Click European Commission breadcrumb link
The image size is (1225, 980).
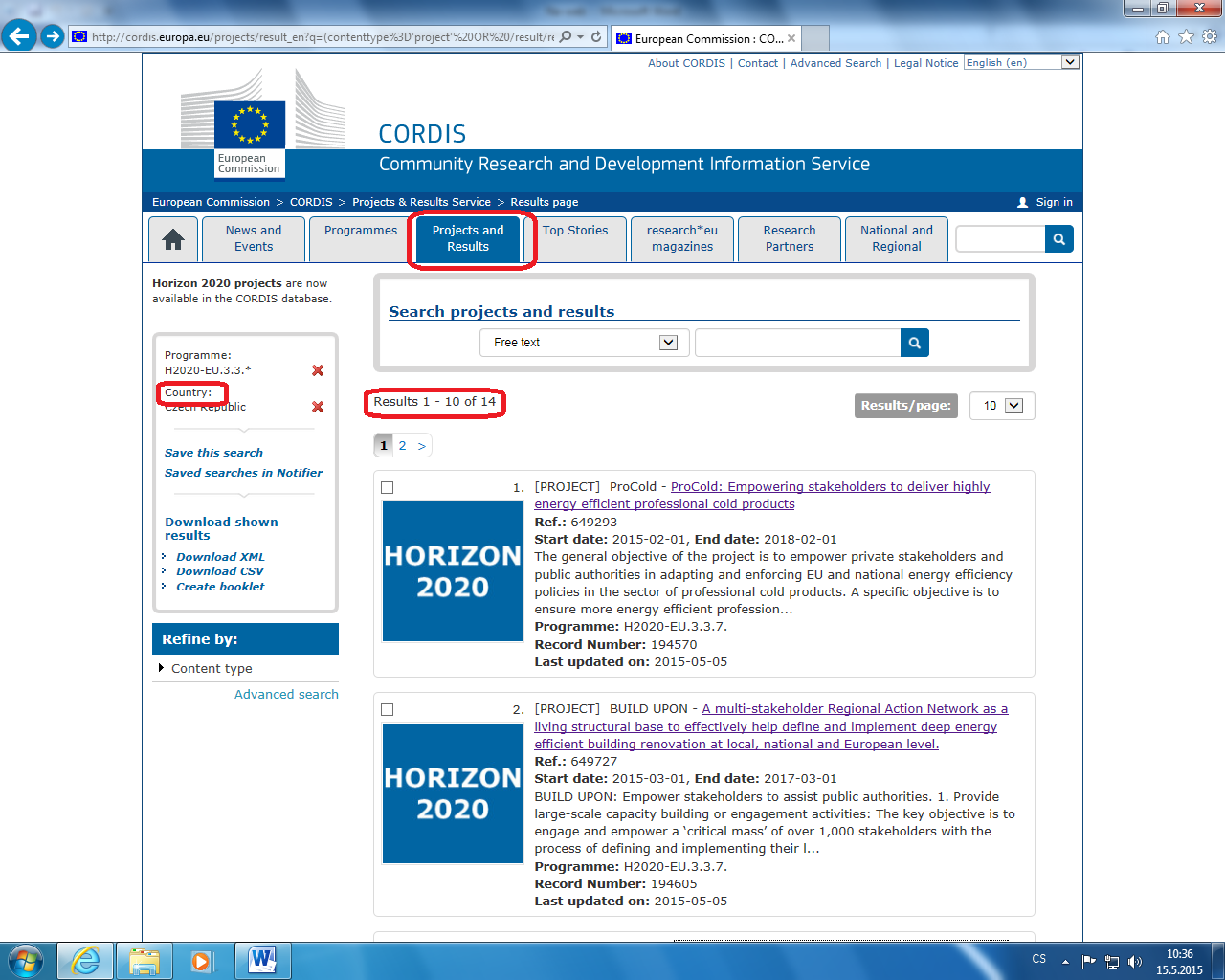coord(211,202)
